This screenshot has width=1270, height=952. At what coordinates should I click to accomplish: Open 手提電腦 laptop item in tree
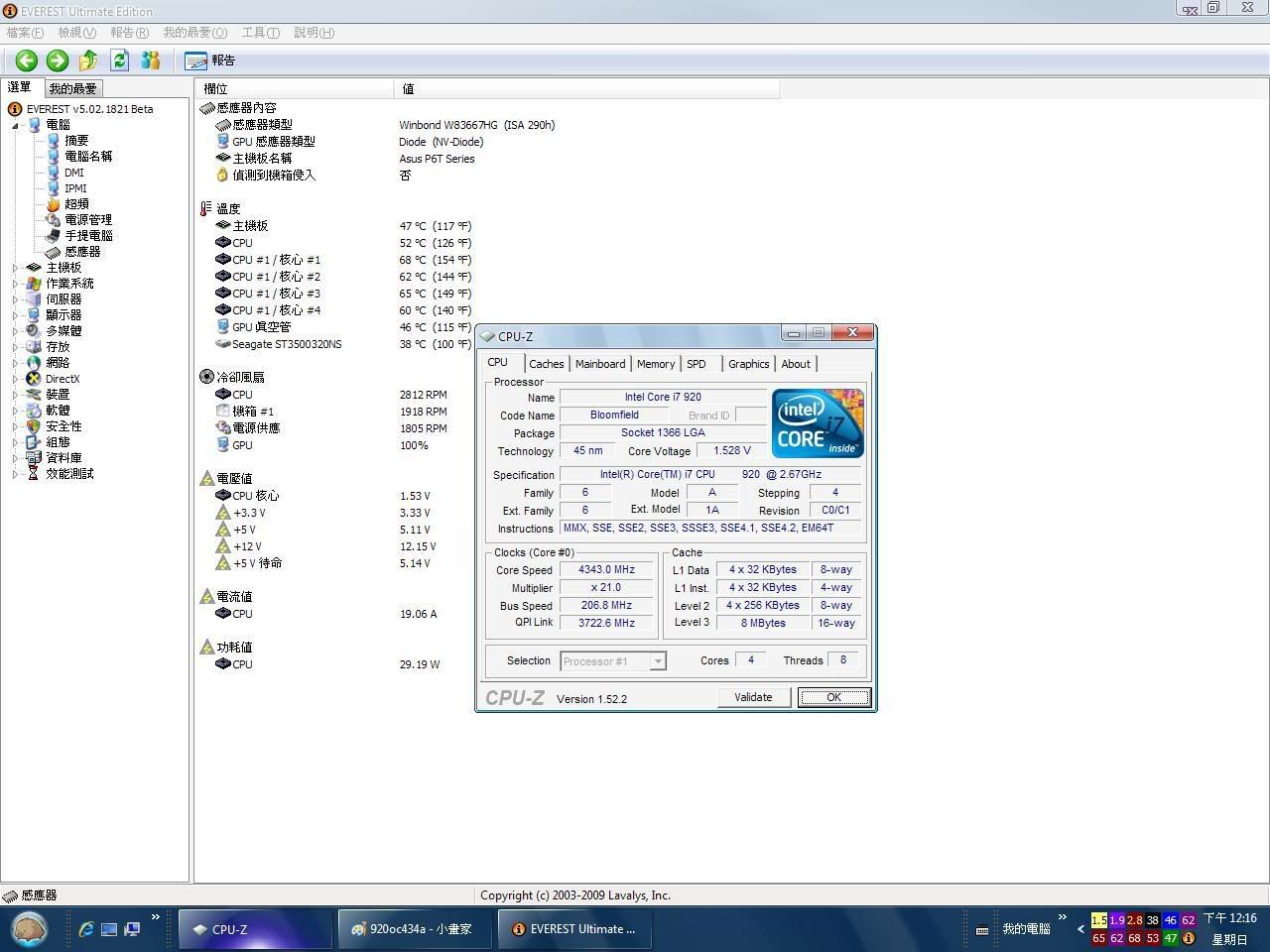pyautogui.click(x=88, y=236)
